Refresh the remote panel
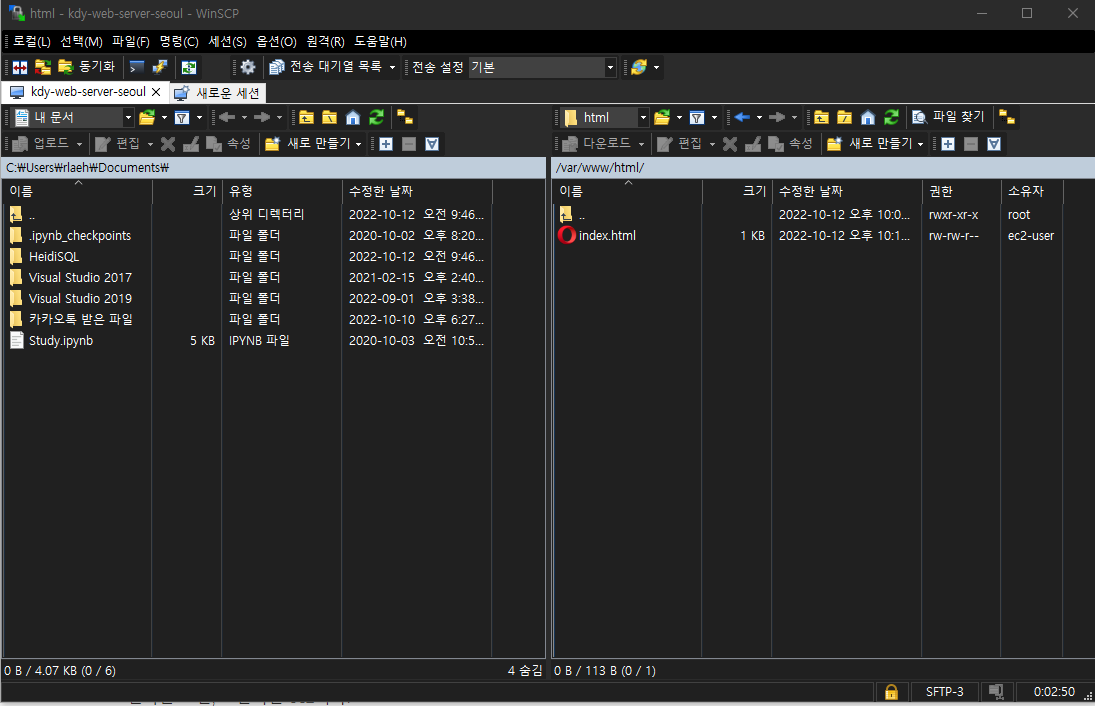This screenshot has width=1095, height=706. point(891,117)
